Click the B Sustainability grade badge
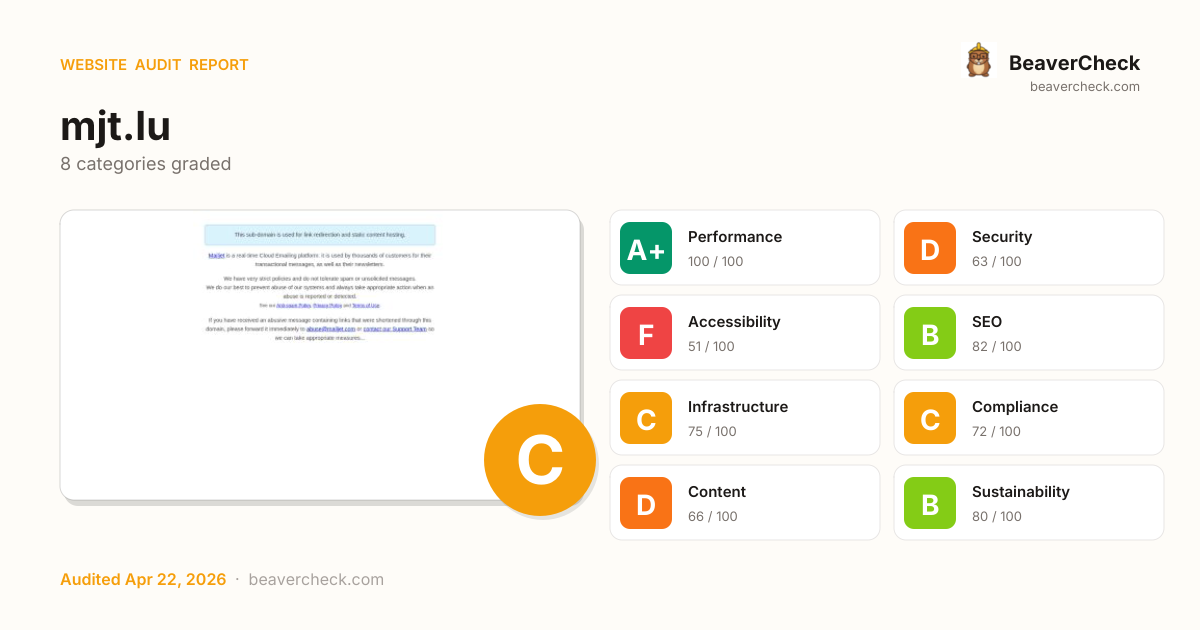 tap(930, 503)
